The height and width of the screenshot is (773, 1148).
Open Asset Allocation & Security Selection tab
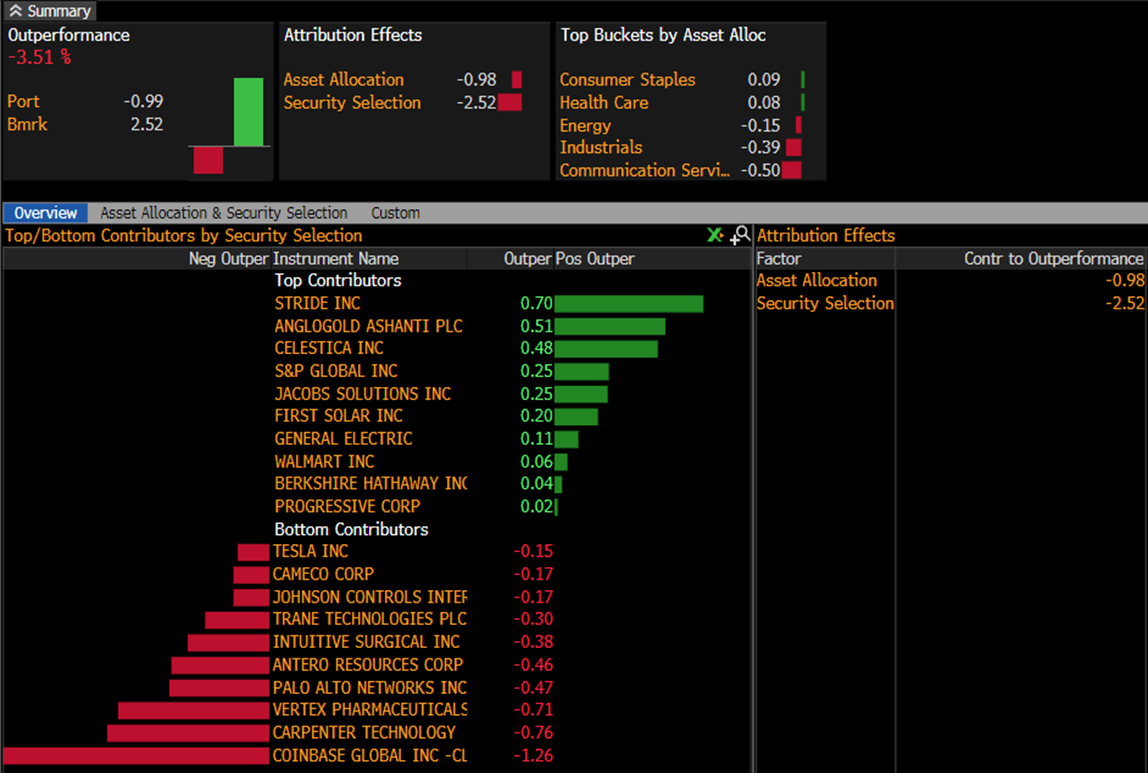tap(223, 213)
